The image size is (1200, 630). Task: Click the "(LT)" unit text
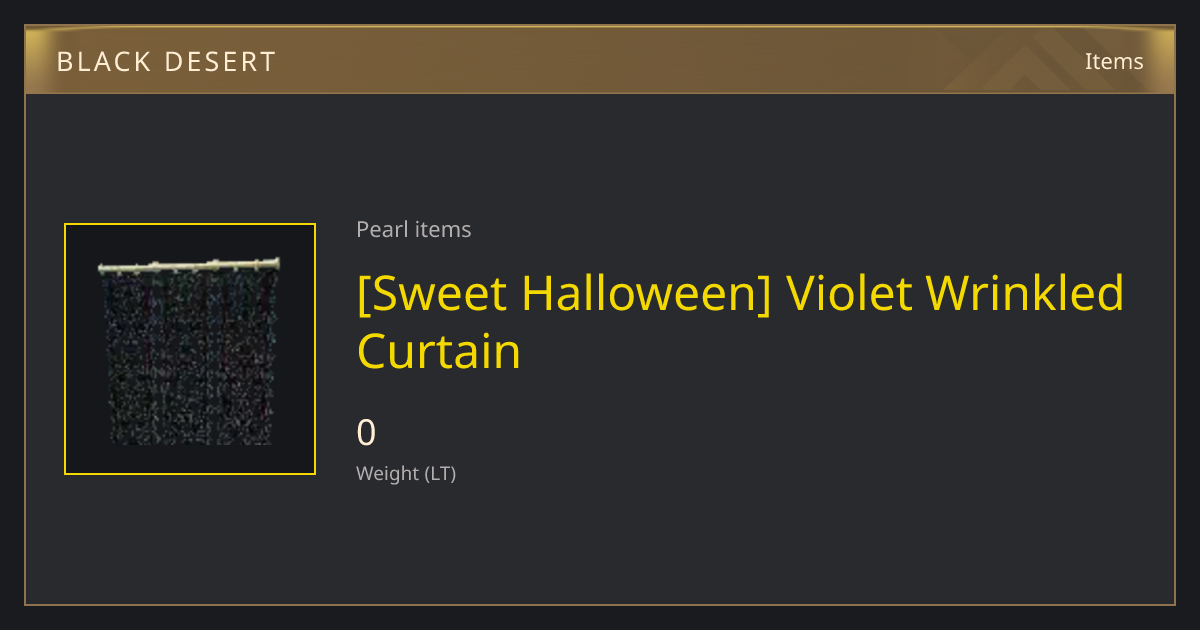(441, 473)
